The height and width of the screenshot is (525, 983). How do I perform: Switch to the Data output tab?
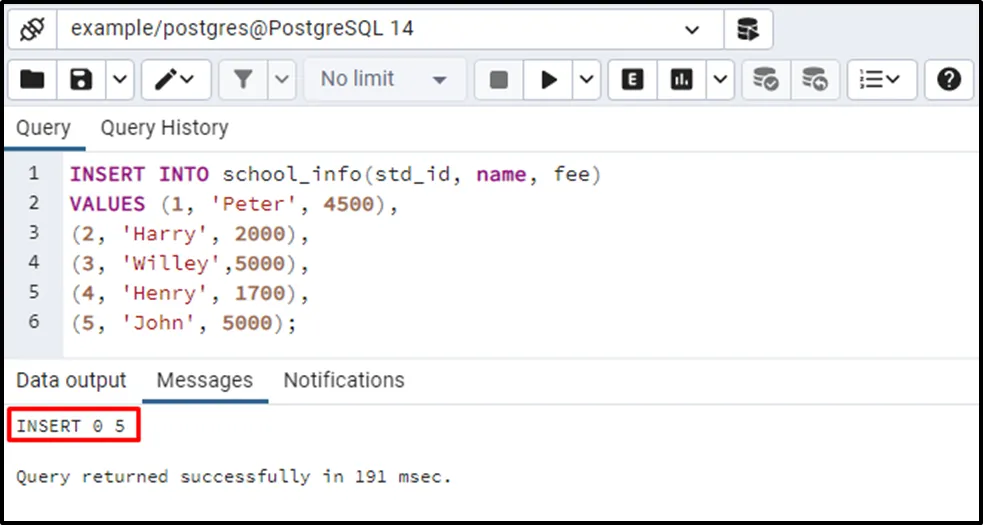coord(71,381)
